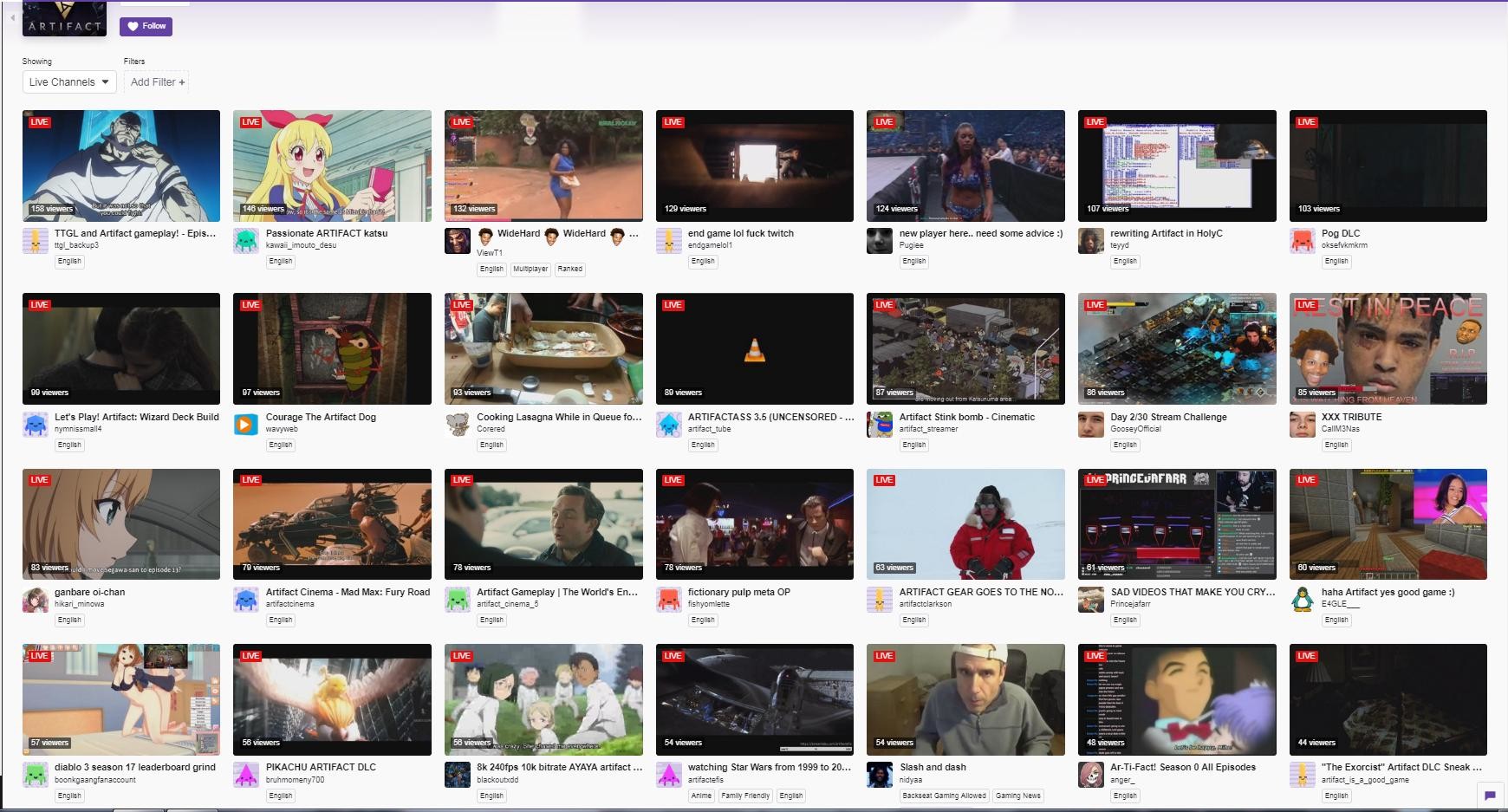Click the avatar beside 'rewriting Artifact in HolyC'

point(1090,241)
